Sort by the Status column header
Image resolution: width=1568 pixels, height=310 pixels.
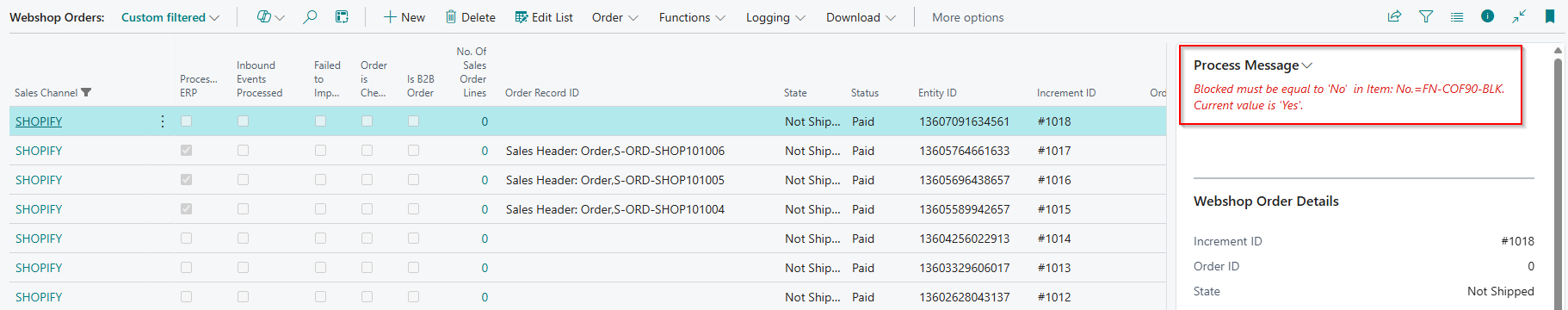tap(865, 93)
